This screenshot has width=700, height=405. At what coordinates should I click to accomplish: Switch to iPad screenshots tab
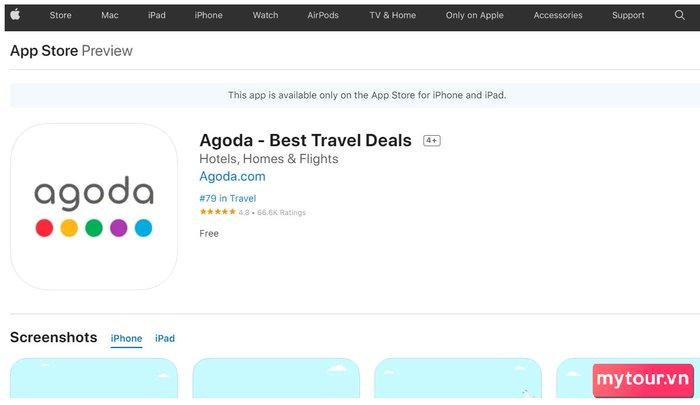[x=165, y=338]
